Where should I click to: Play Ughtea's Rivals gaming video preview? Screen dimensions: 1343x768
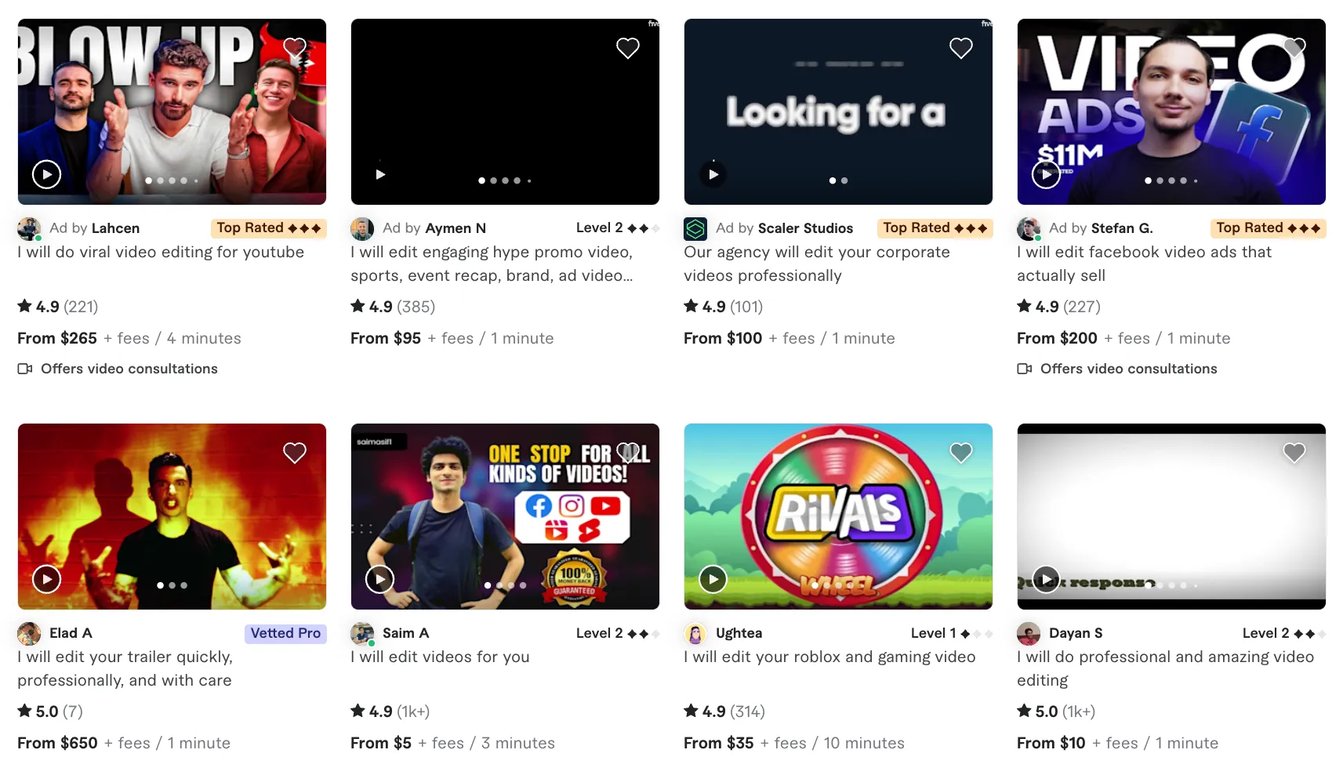point(713,579)
